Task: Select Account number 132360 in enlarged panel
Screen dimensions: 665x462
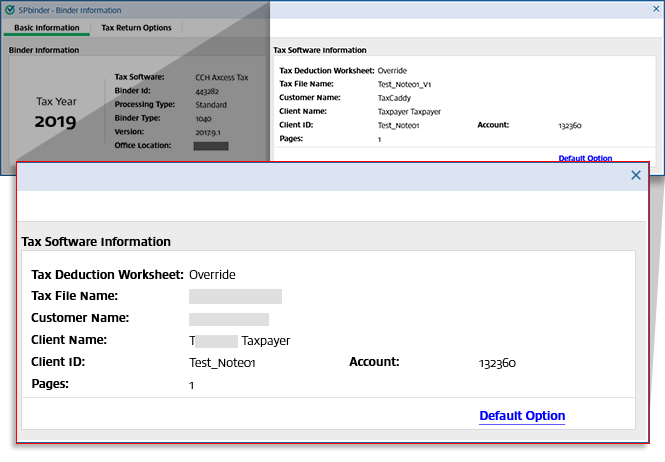Action: [x=497, y=363]
